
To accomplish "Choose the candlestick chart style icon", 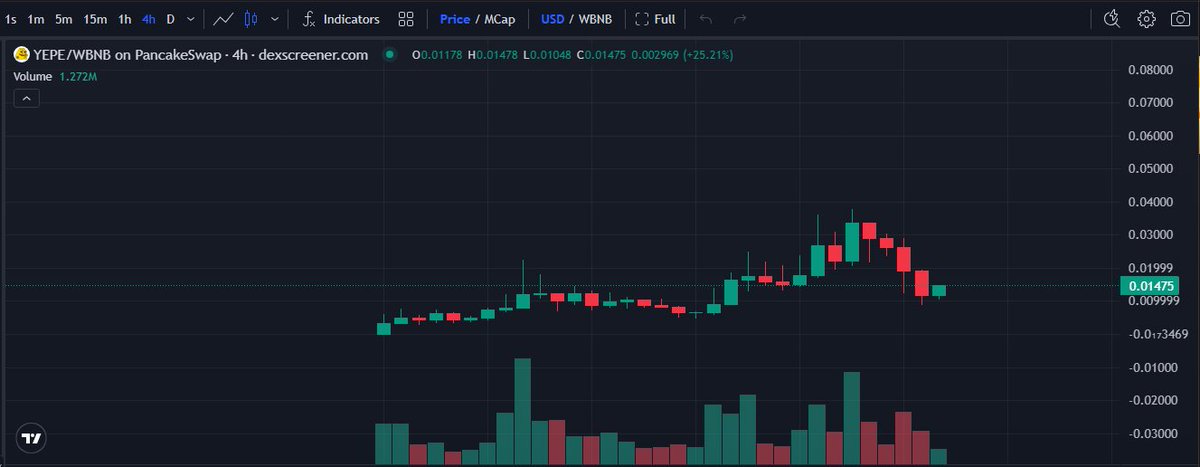I will [x=251, y=19].
